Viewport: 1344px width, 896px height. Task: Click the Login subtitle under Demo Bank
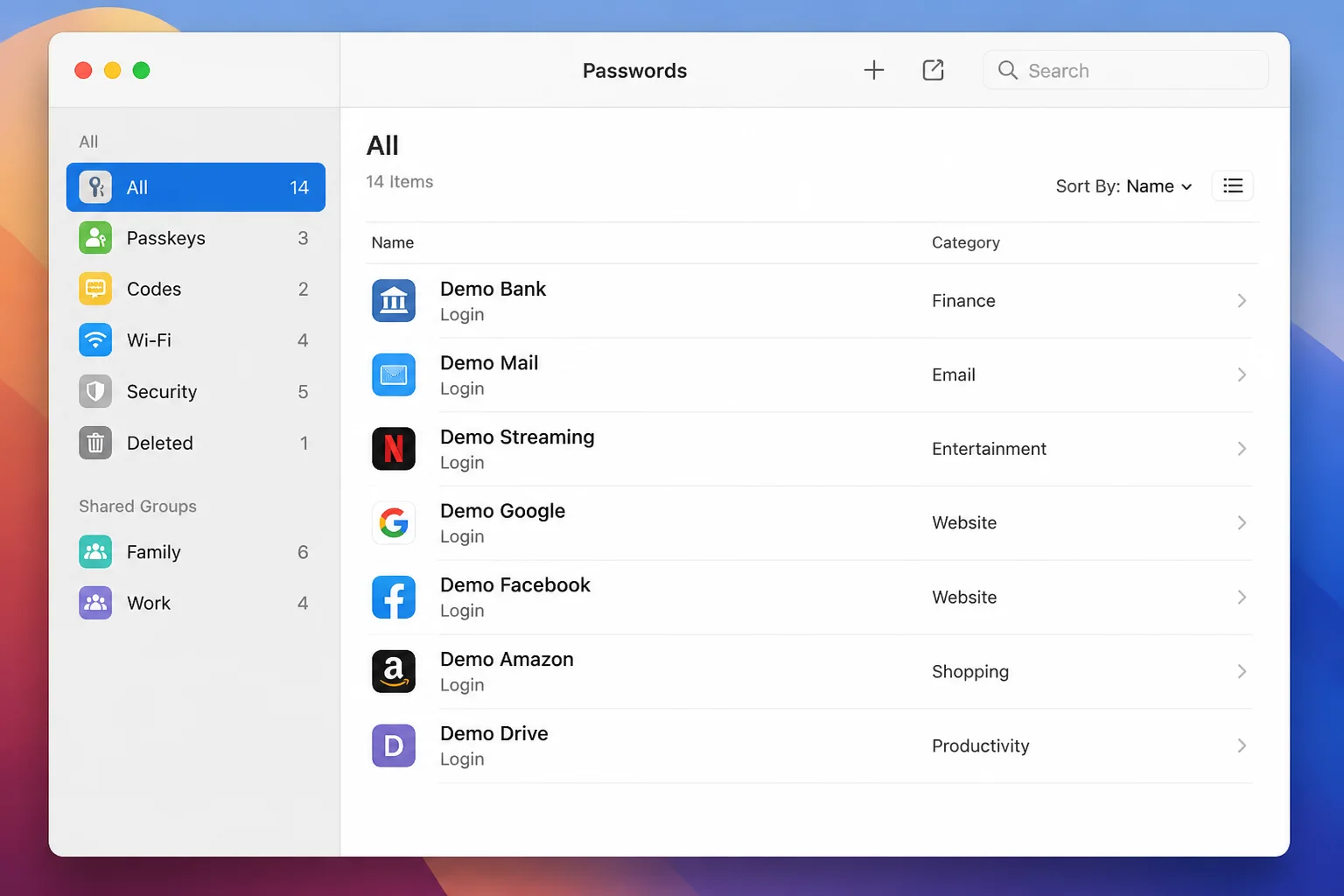pyautogui.click(x=462, y=315)
